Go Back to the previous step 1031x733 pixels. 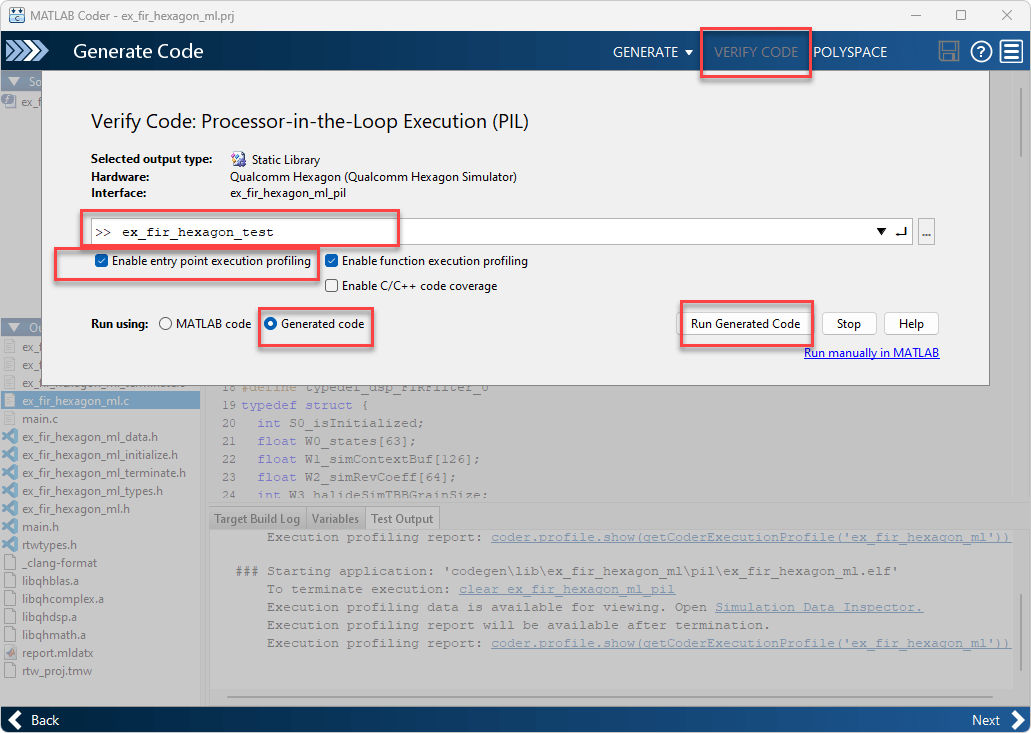(34, 720)
